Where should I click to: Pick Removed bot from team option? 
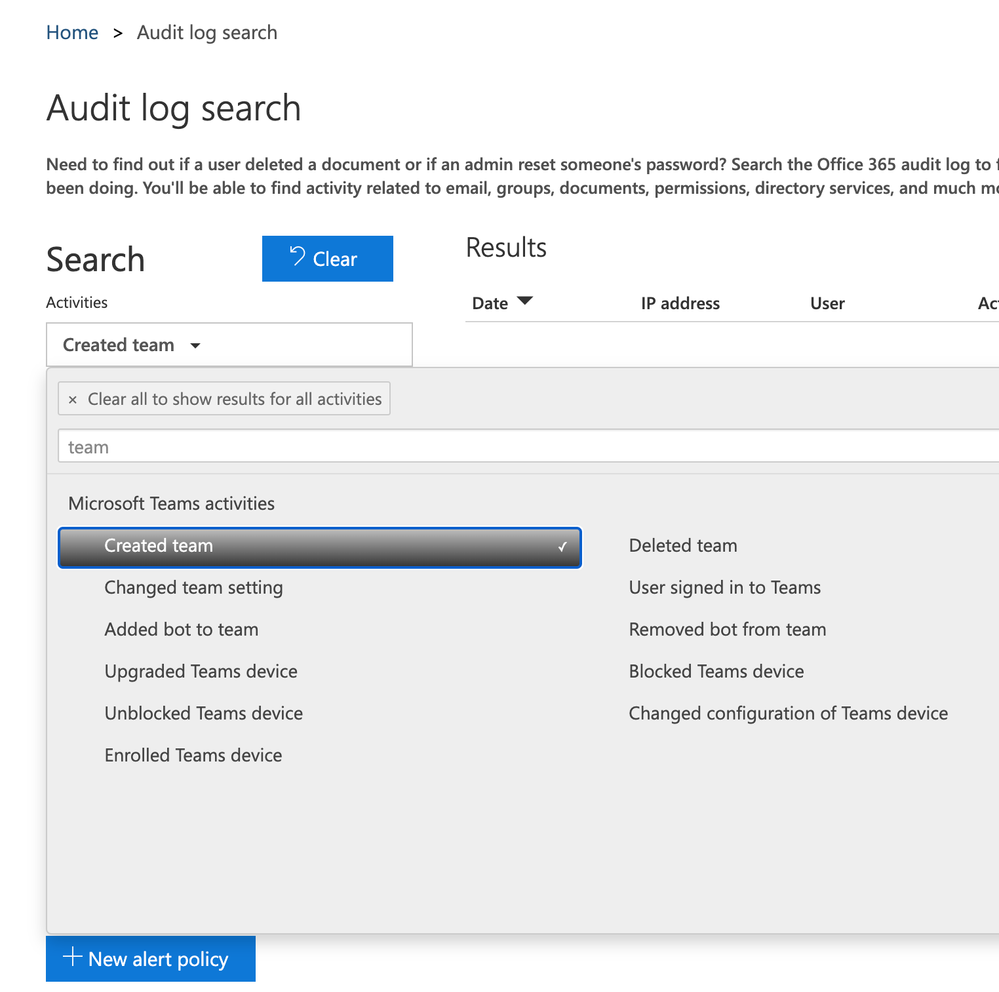727,630
